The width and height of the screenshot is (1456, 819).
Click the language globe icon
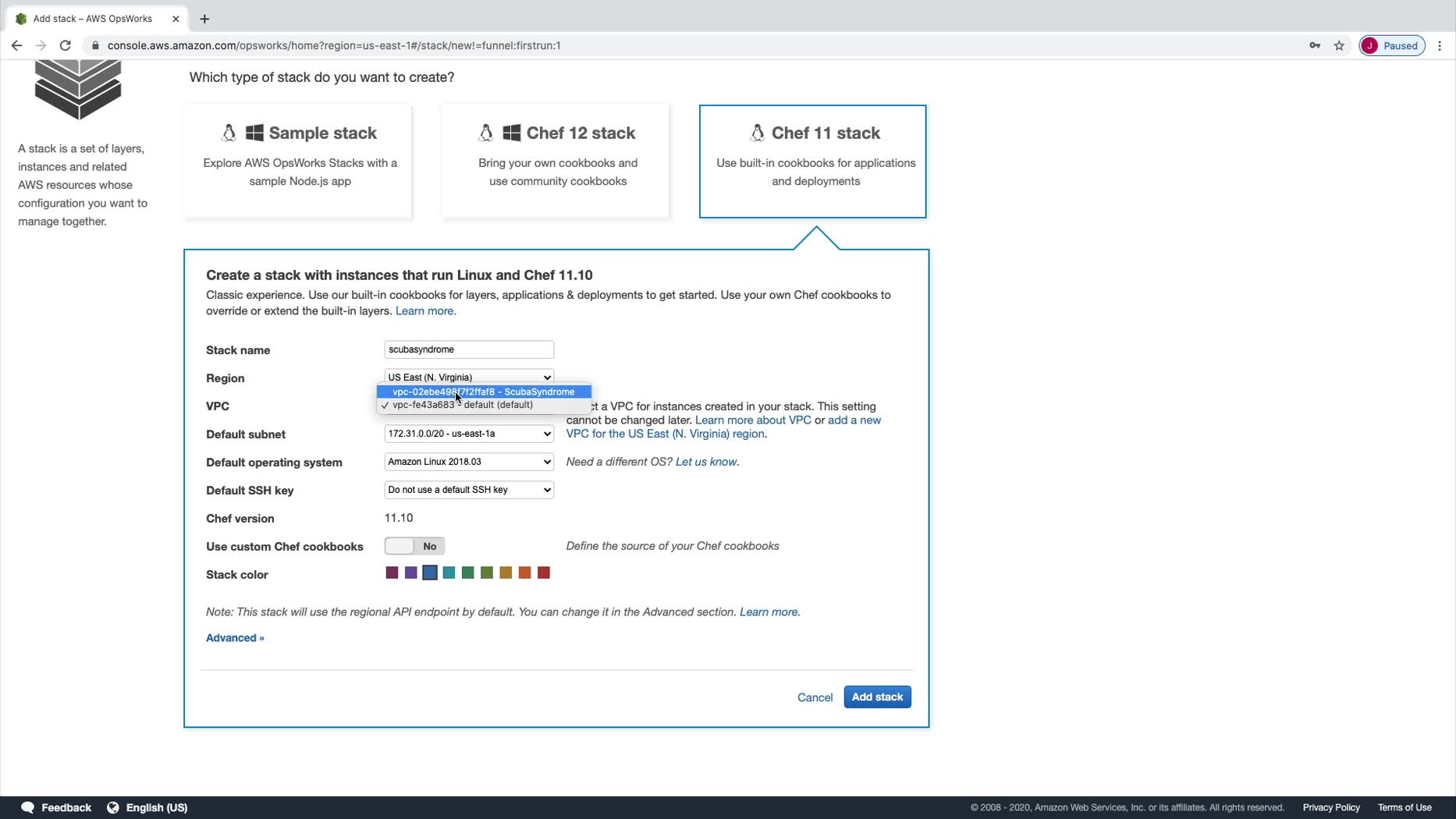(x=113, y=807)
